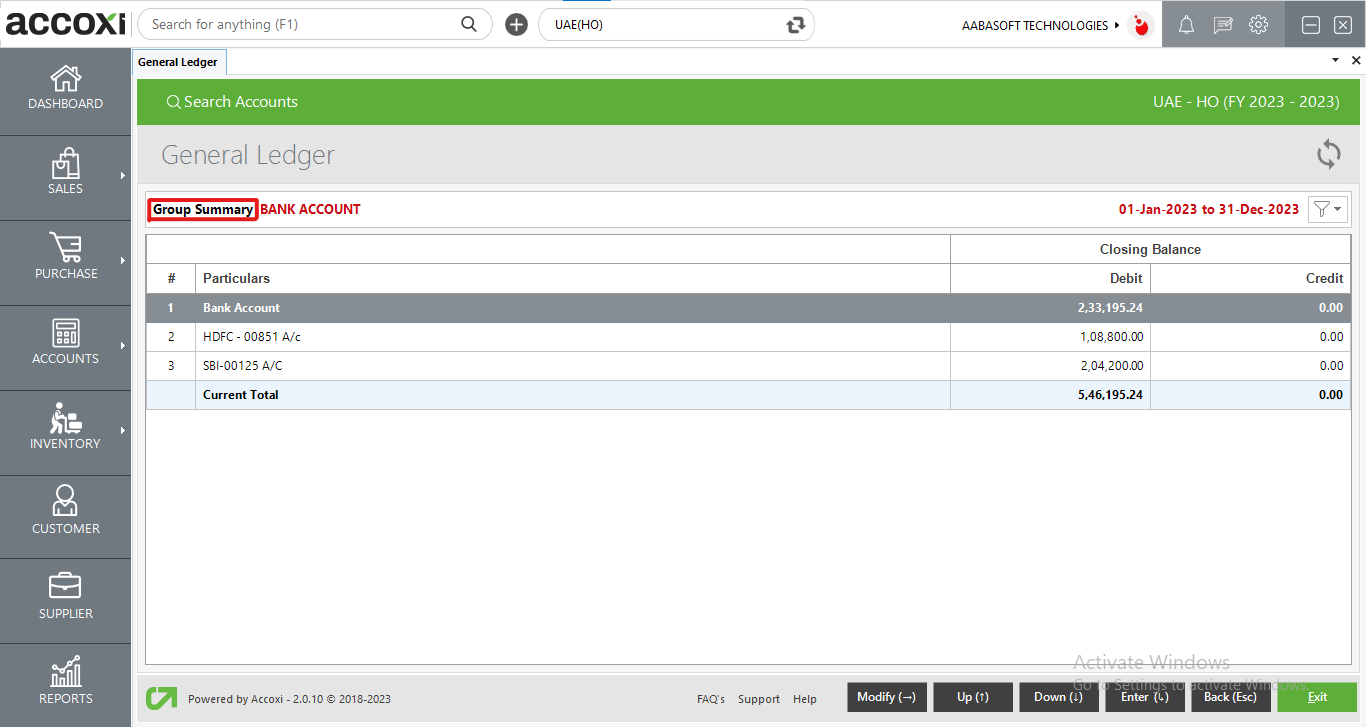
Task: Select the General Ledger tab
Action: pos(178,62)
